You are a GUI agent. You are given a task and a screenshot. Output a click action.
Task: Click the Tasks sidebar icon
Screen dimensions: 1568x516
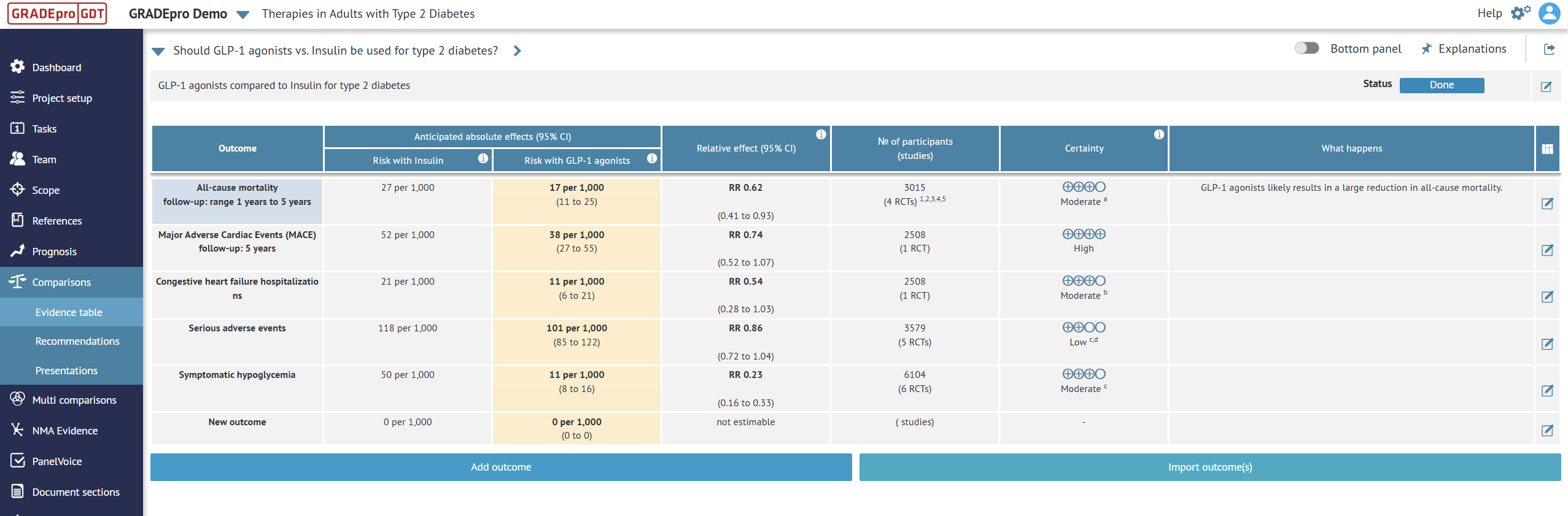pyautogui.click(x=18, y=128)
